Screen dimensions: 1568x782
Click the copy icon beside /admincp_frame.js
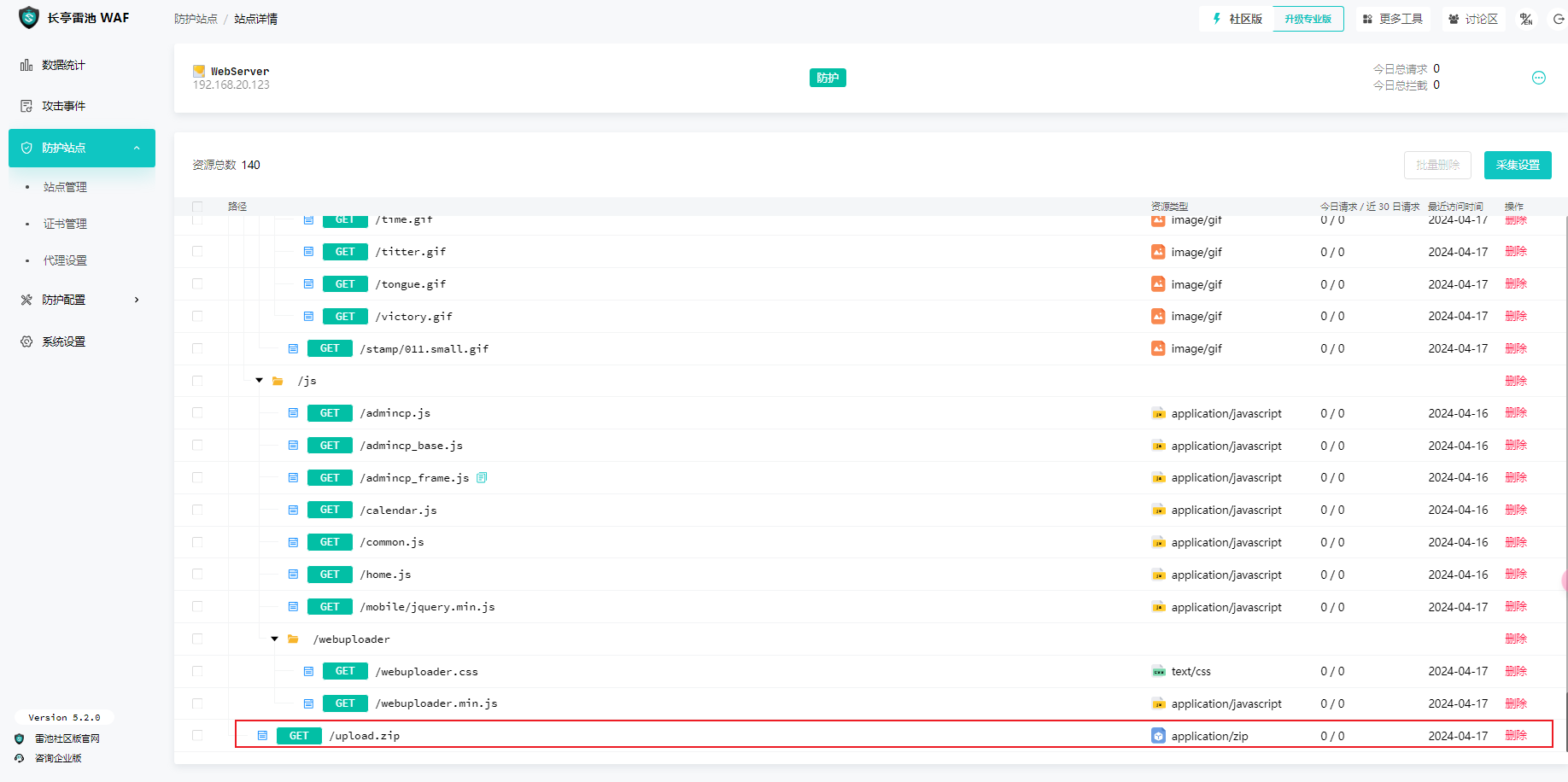[482, 478]
